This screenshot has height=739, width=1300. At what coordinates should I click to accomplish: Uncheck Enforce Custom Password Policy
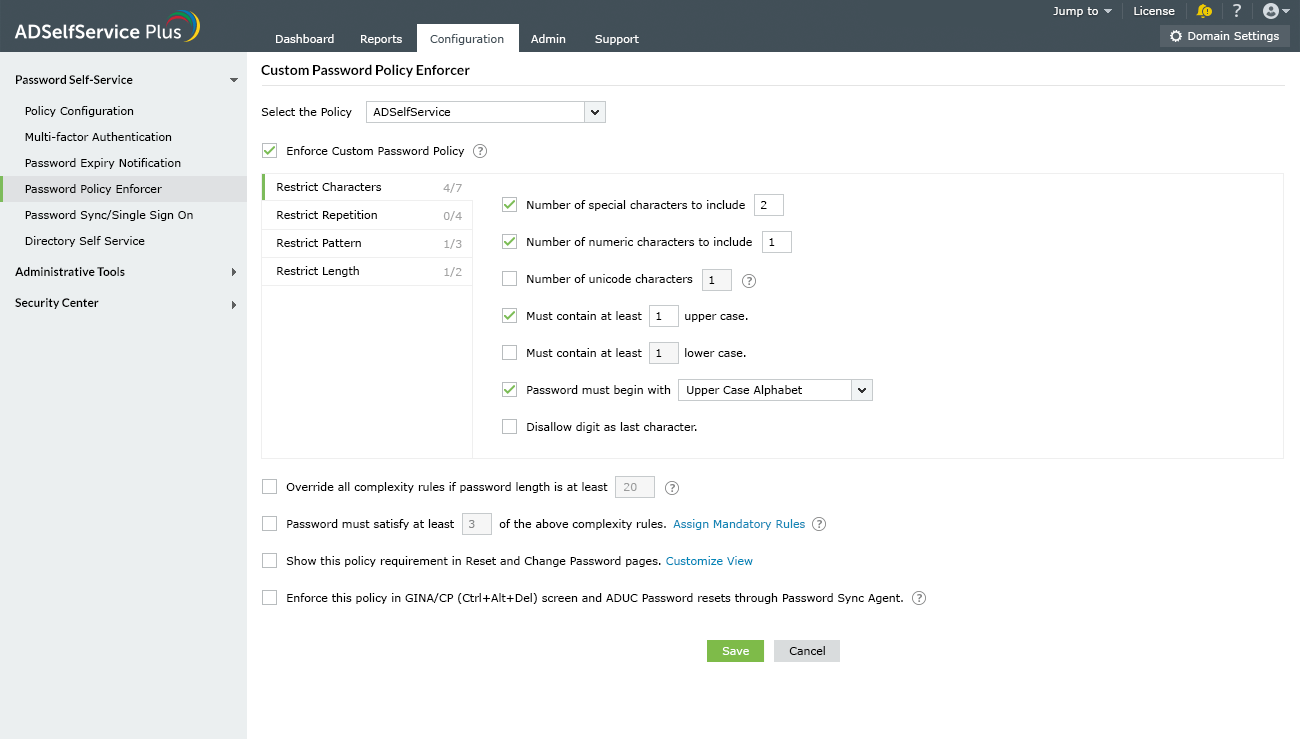click(x=269, y=151)
